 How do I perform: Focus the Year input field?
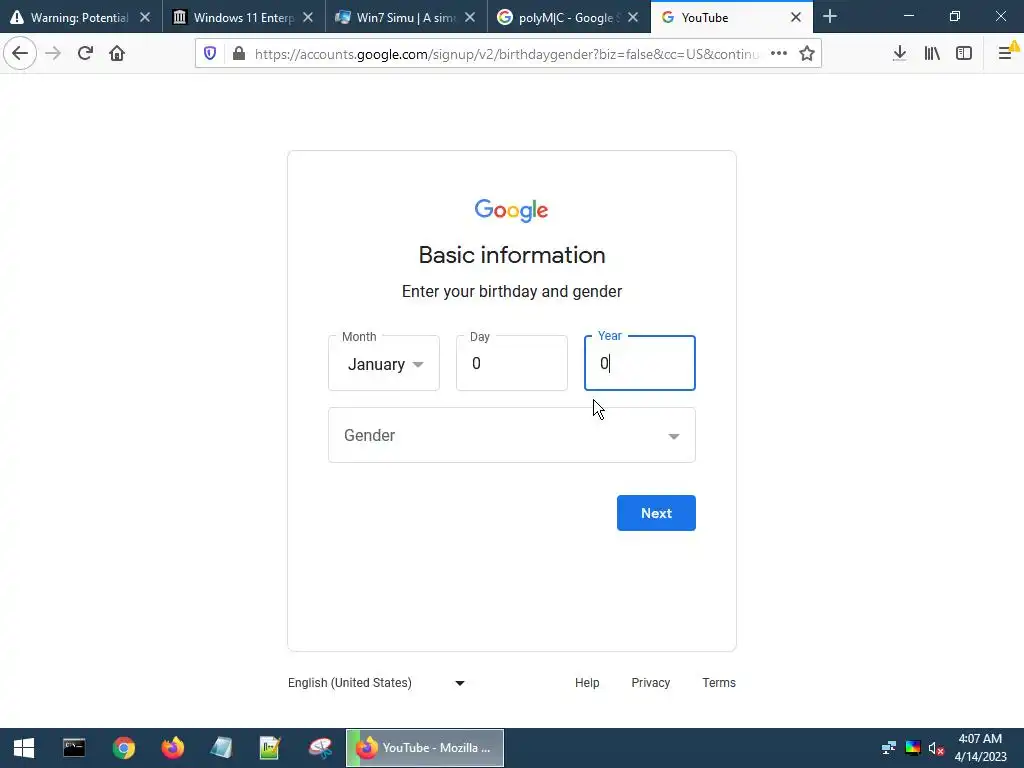pyautogui.click(x=640, y=363)
